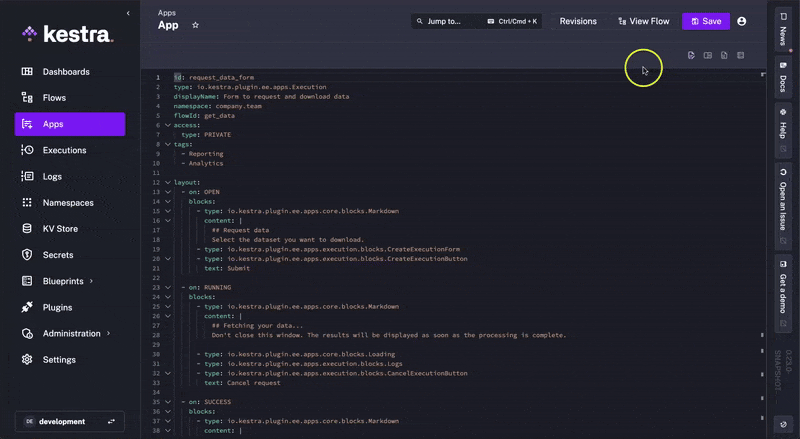The height and width of the screenshot is (439, 800).
Task: Go to Executions in the sidebar
Action: point(65,150)
